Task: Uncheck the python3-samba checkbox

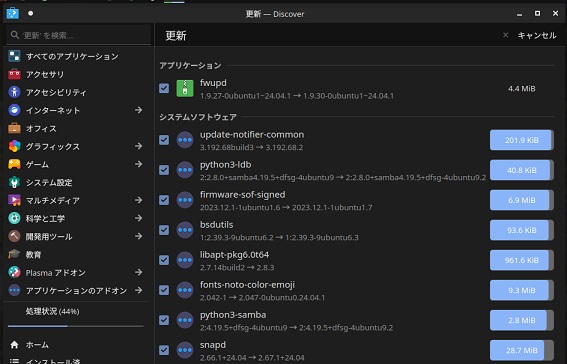Action: click(x=164, y=320)
